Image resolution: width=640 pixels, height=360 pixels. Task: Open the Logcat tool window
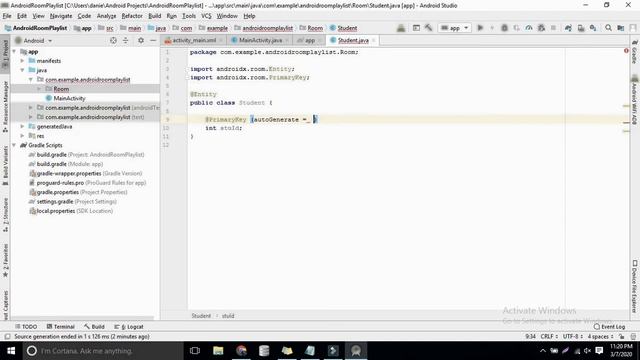[129, 327]
